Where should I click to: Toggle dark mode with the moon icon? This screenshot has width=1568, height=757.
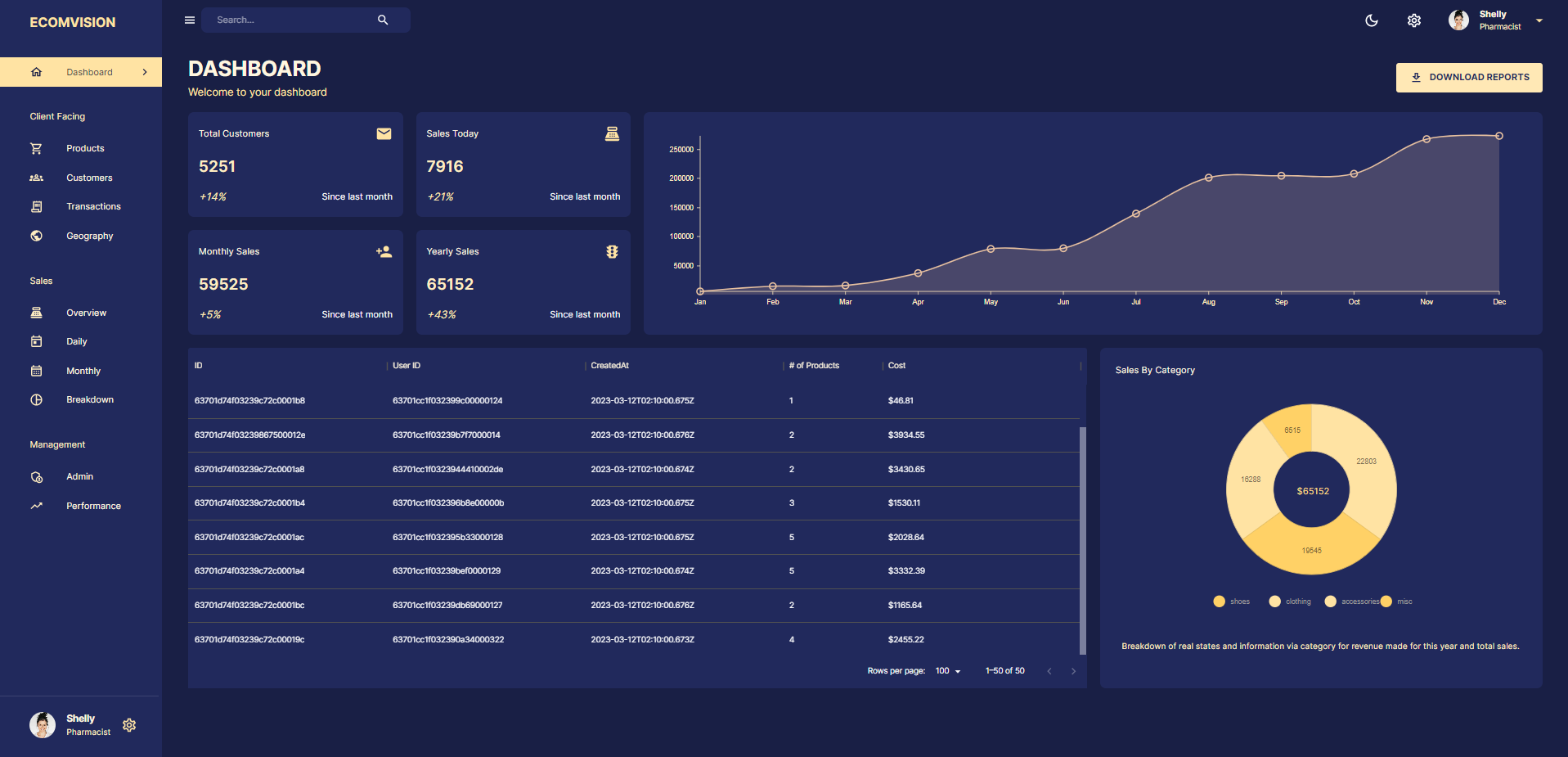point(1371,20)
